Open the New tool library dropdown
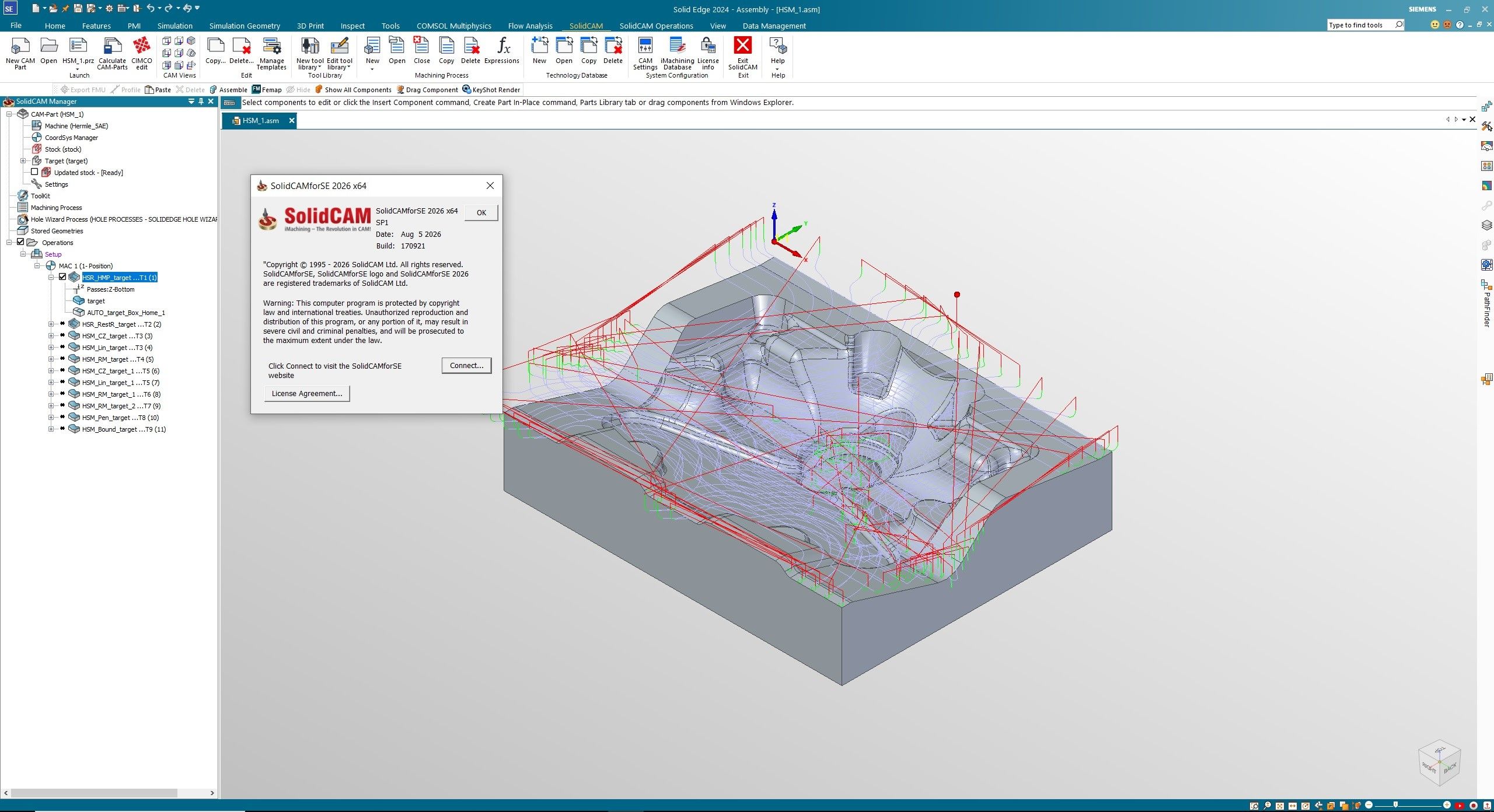This screenshot has height=812, width=1494. [x=310, y=53]
